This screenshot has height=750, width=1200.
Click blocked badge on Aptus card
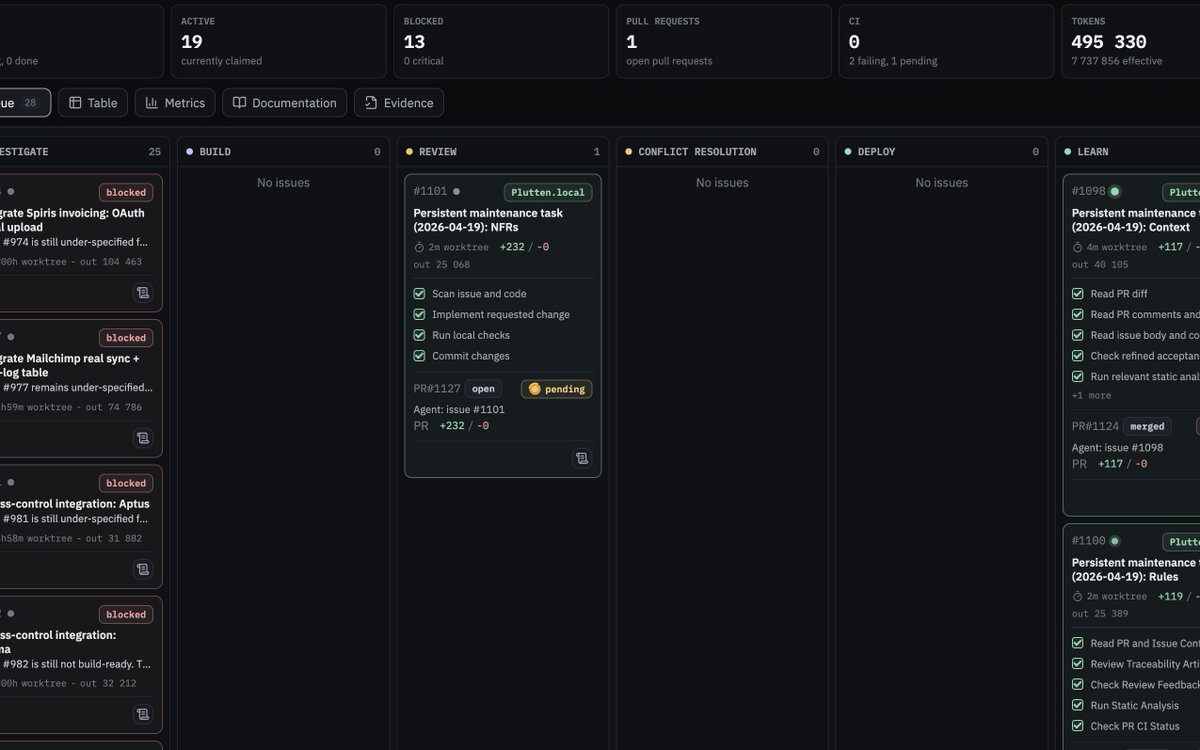(126, 483)
